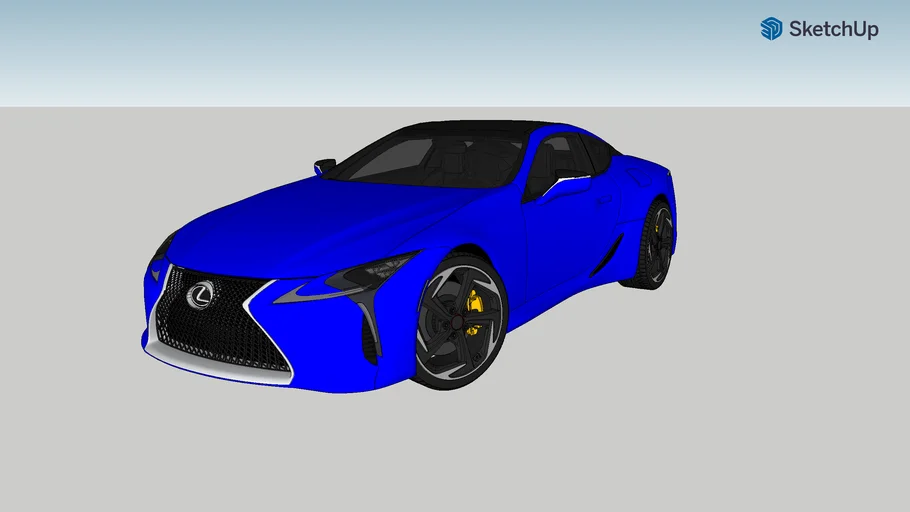
Task: Click the headlight at the image's left edge
Action: click(x=164, y=246)
